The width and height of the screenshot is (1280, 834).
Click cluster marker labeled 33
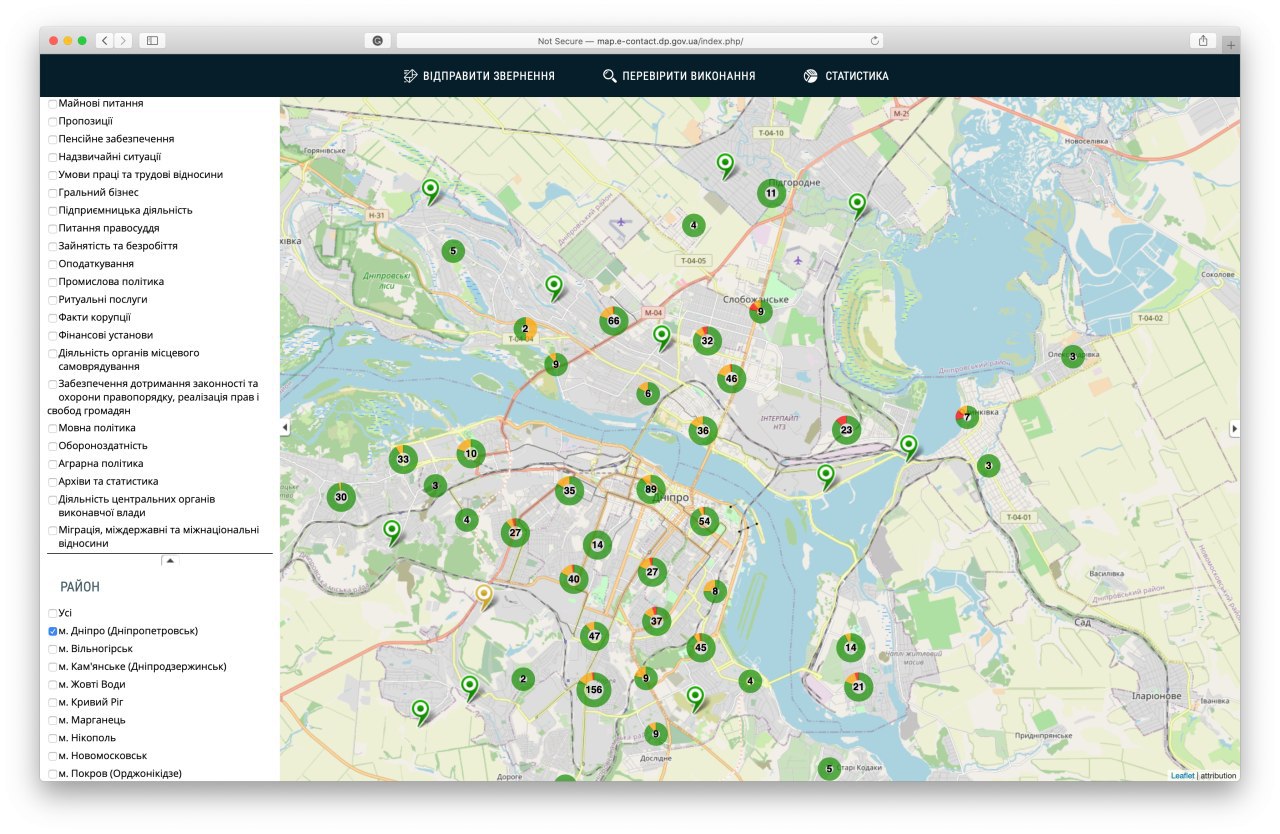403,459
